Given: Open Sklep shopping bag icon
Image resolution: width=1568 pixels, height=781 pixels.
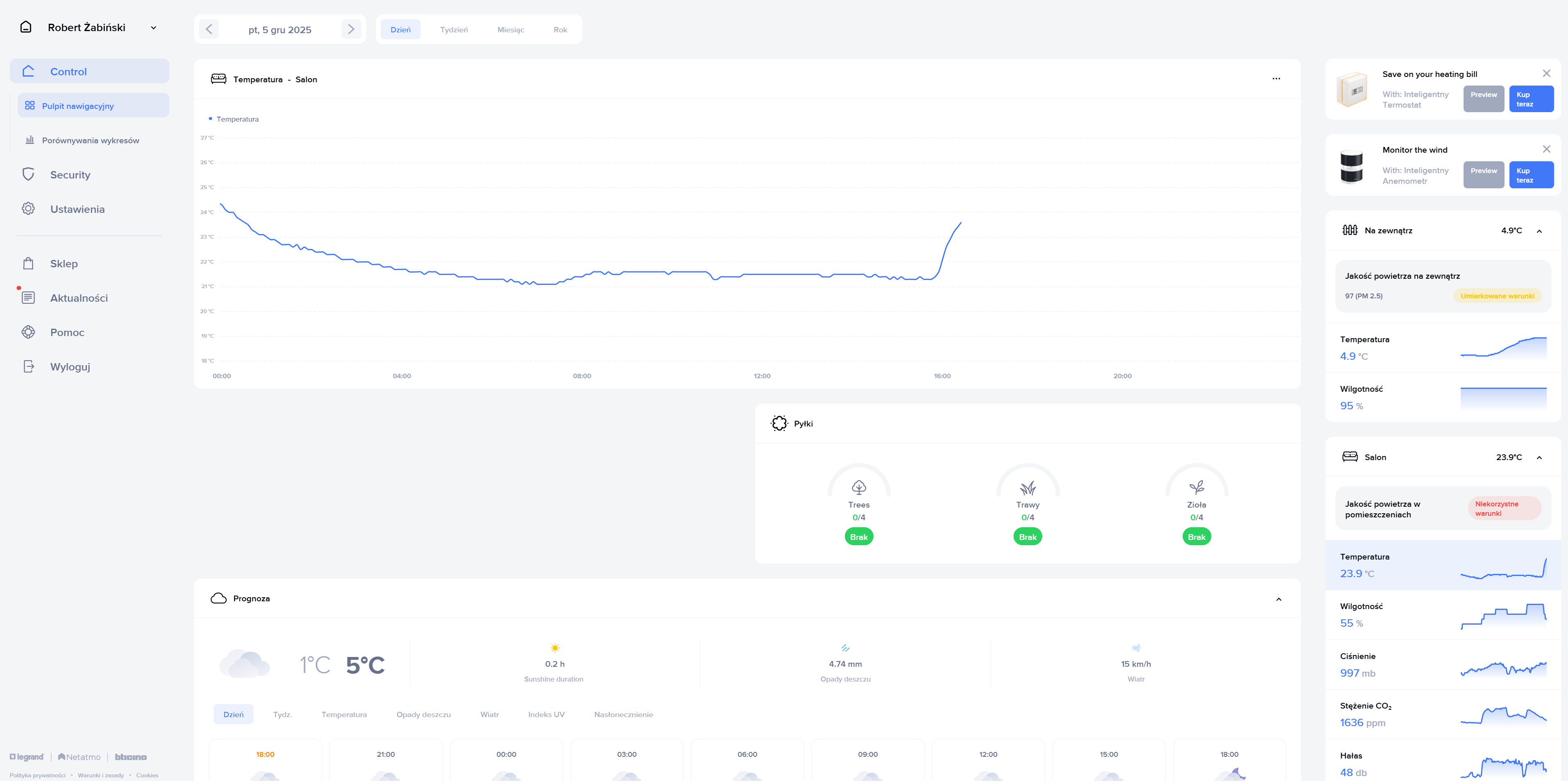Looking at the screenshot, I should tap(28, 263).
